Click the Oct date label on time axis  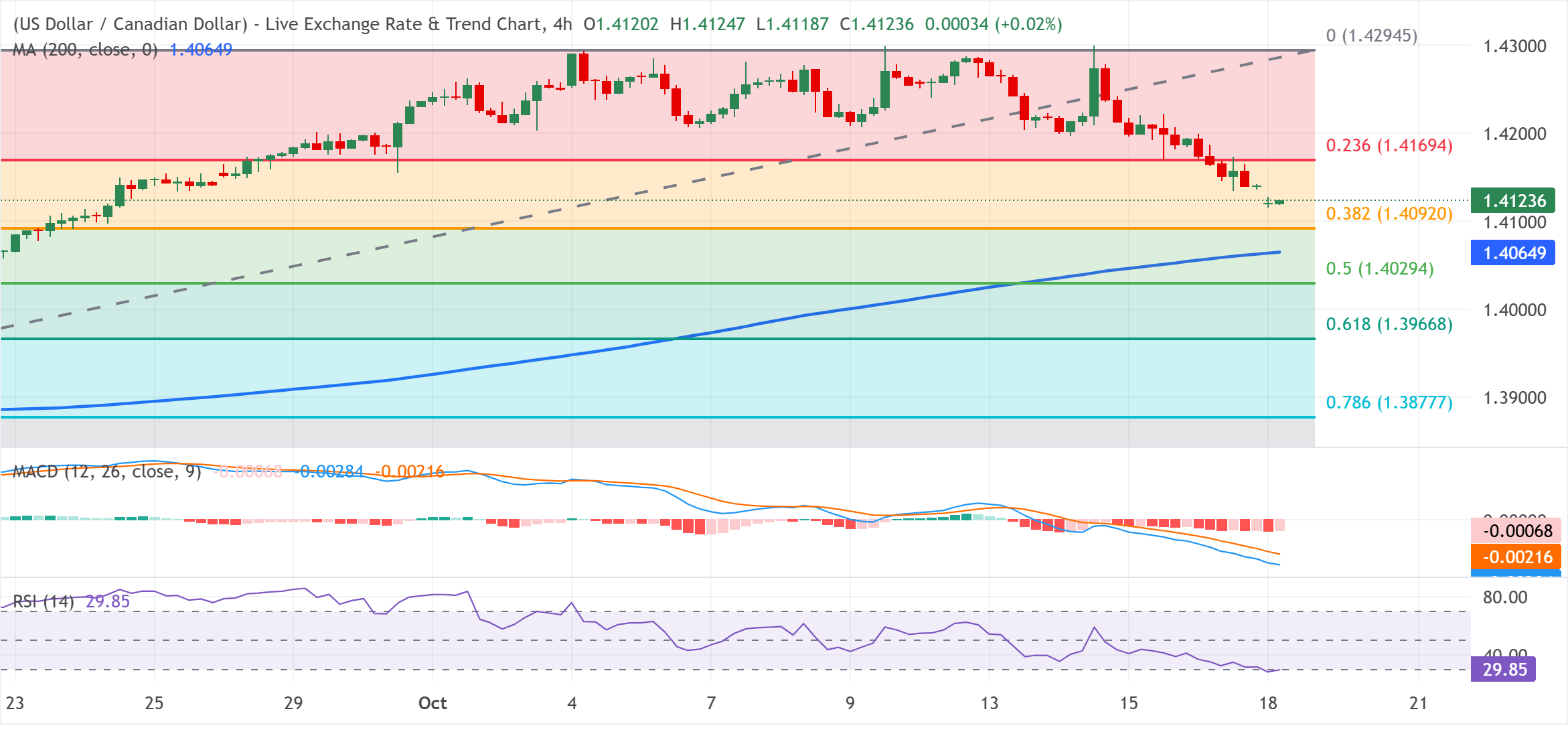[433, 703]
